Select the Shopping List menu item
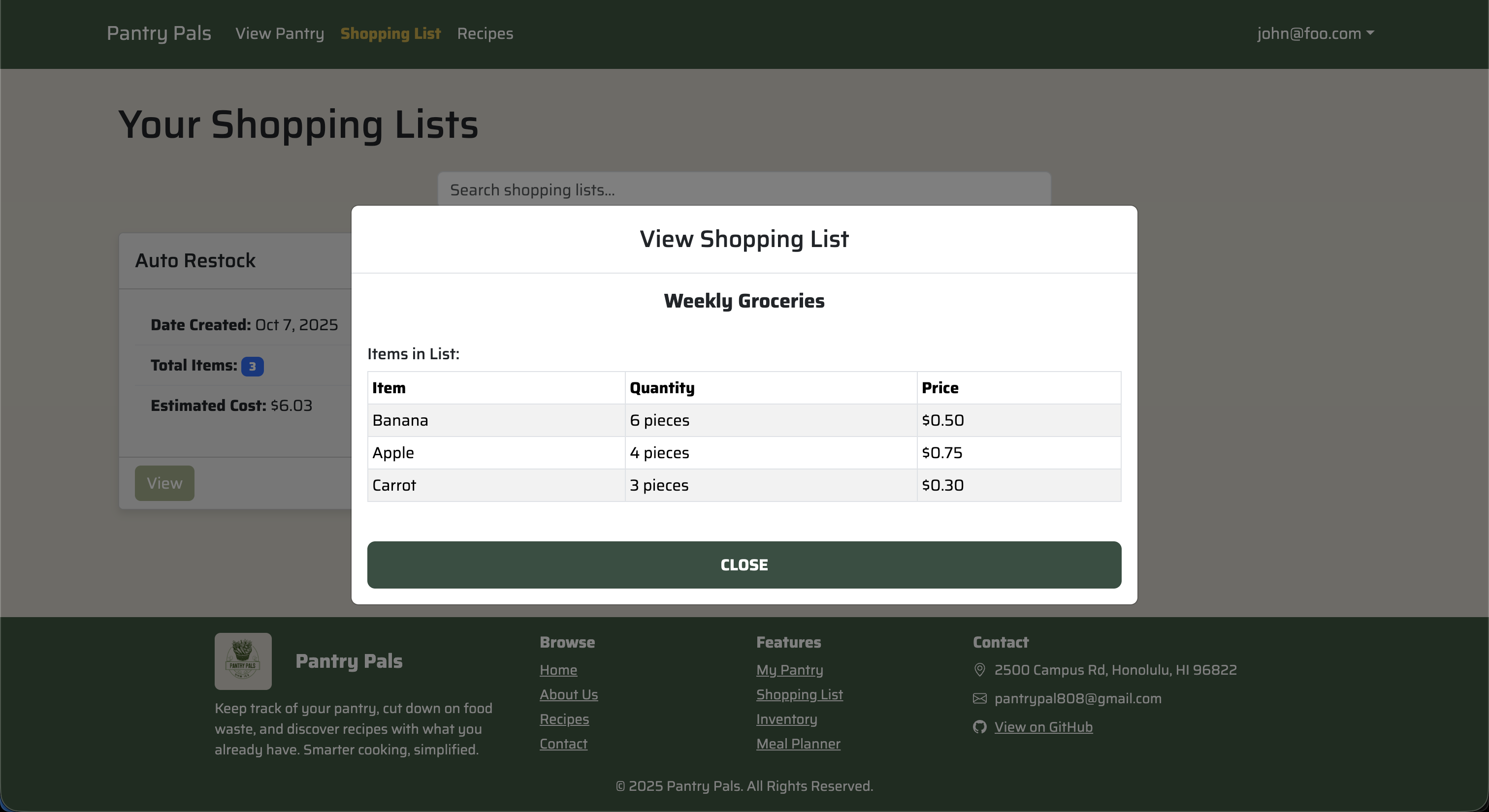Image resolution: width=1489 pixels, height=812 pixels. click(390, 33)
